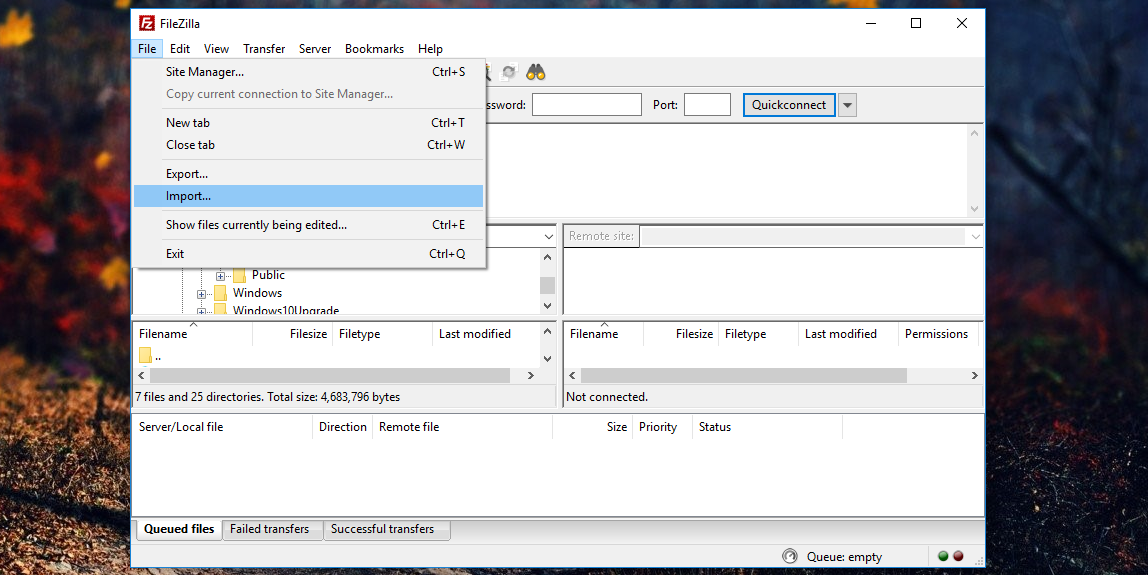Image resolution: width=1148 pixels, height=575 pixels.
Task: Sort remote files by Filename column
Action: [604, 334]
